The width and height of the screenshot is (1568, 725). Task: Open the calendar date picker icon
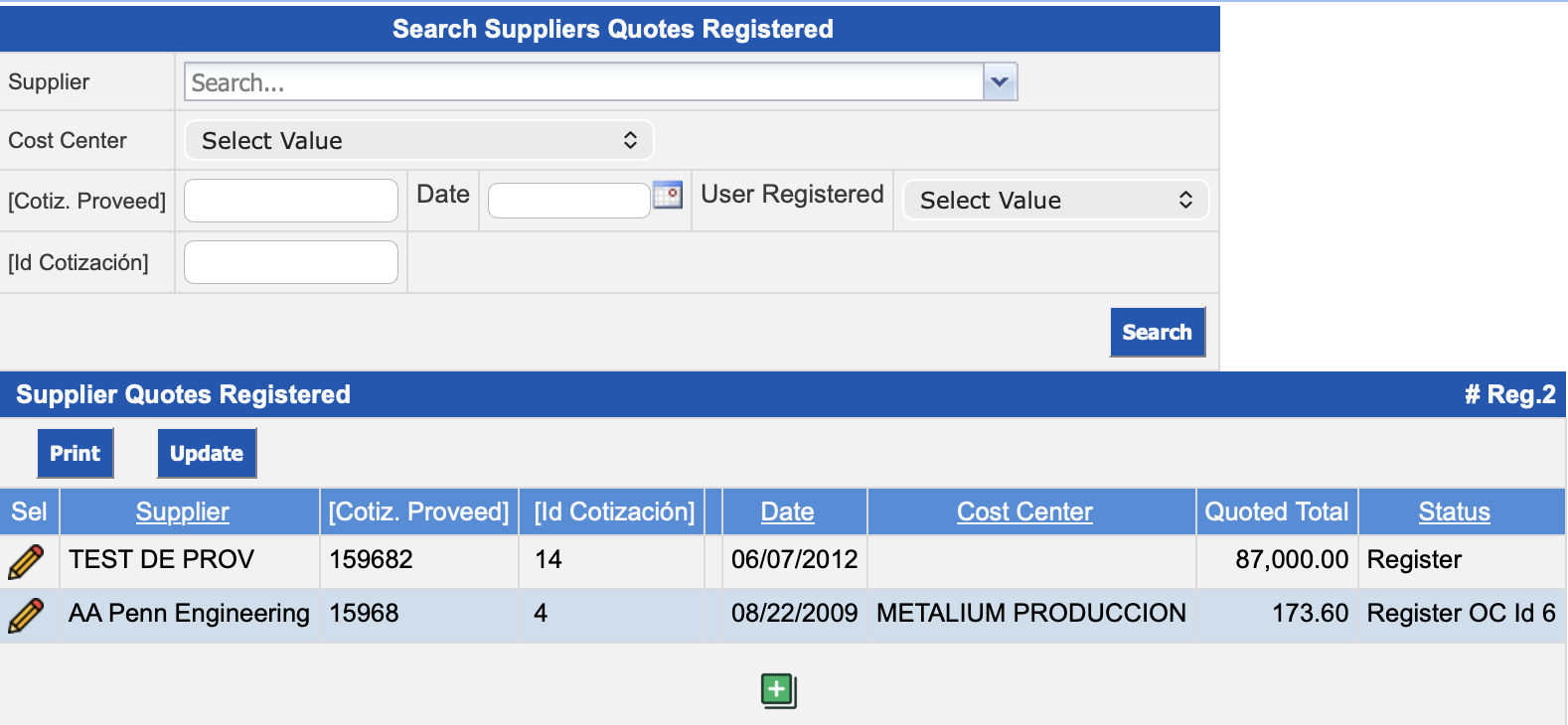click(x=668, y=196)
